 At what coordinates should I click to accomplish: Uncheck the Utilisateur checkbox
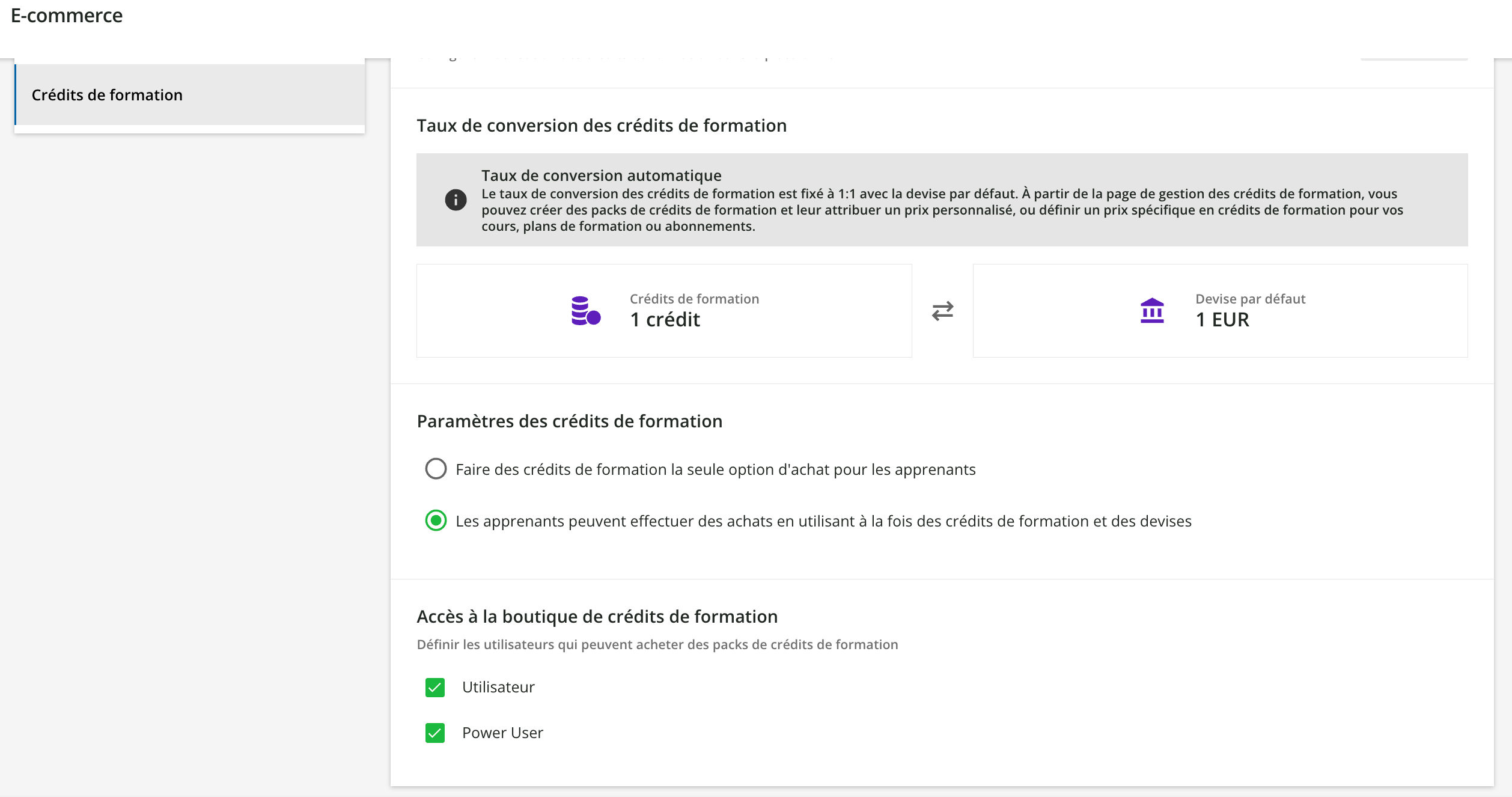tap(435, 687)
